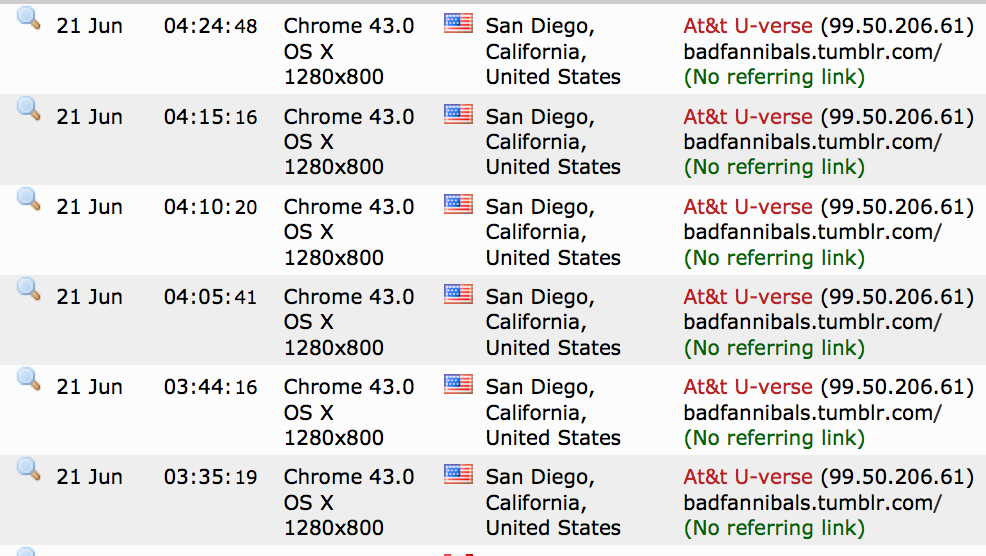The height and width of the screenshot is (556, 986).
Task: Select the 04:10:20 timestamp text
Action: pos(210,207)
